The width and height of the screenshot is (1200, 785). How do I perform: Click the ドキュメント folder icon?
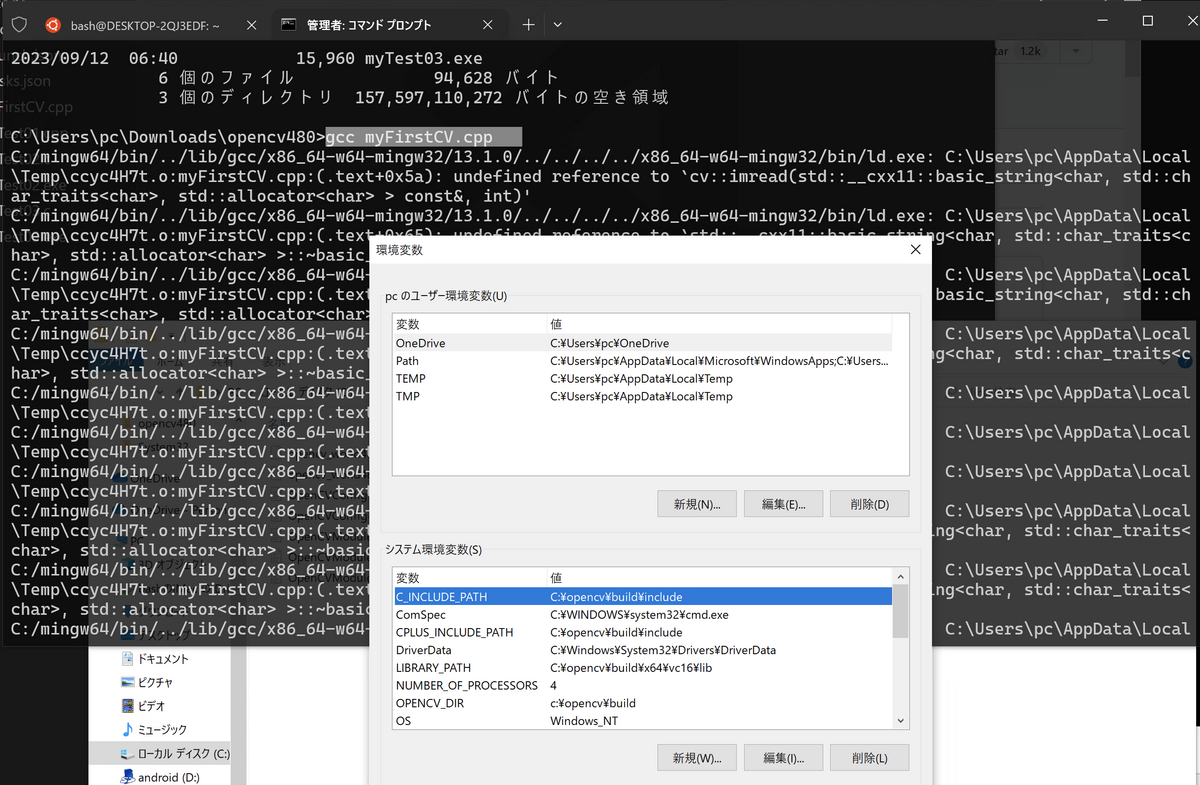tap(127, 659)
